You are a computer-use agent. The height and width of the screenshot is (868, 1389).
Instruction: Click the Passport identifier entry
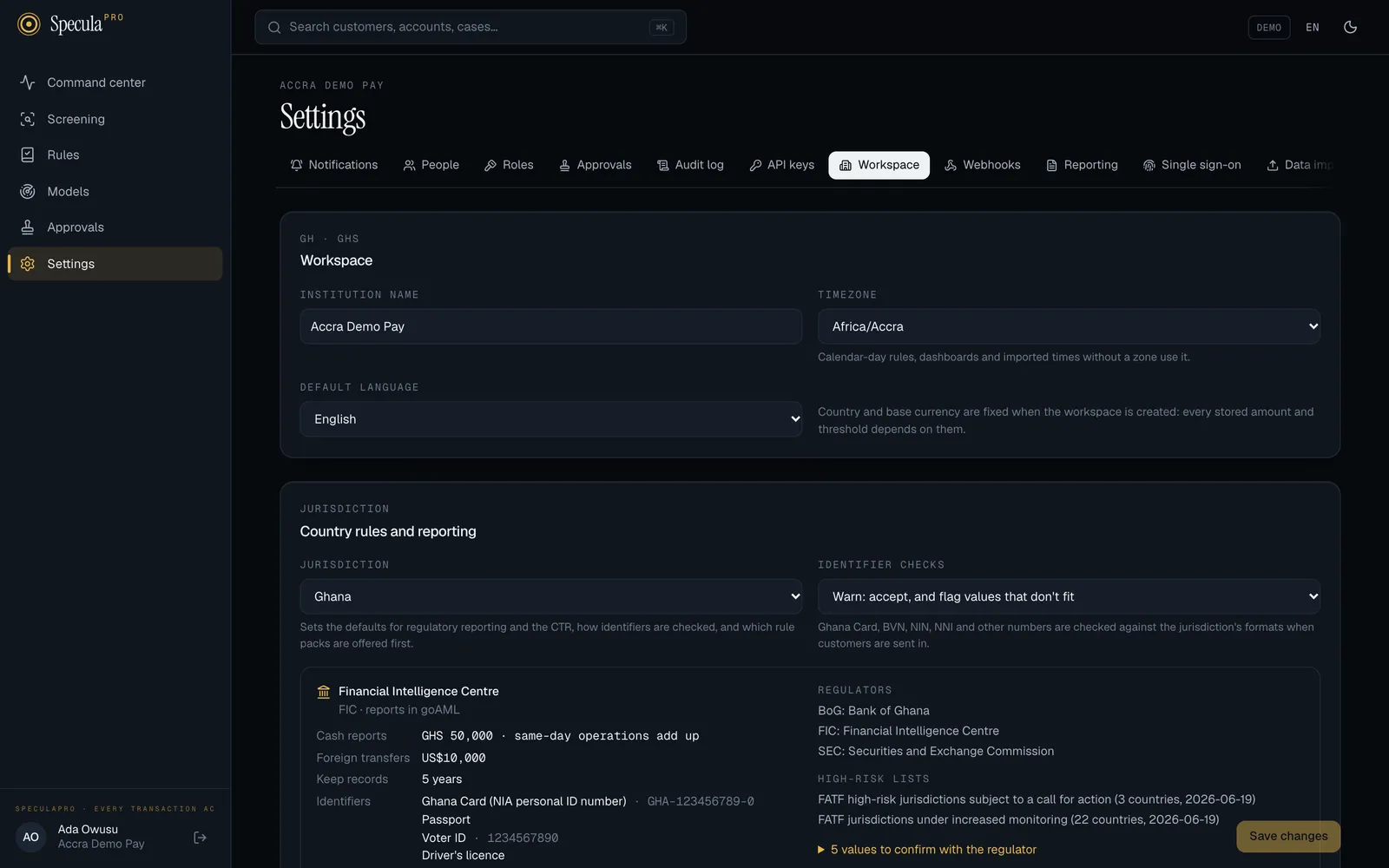[x=446, y=819]
